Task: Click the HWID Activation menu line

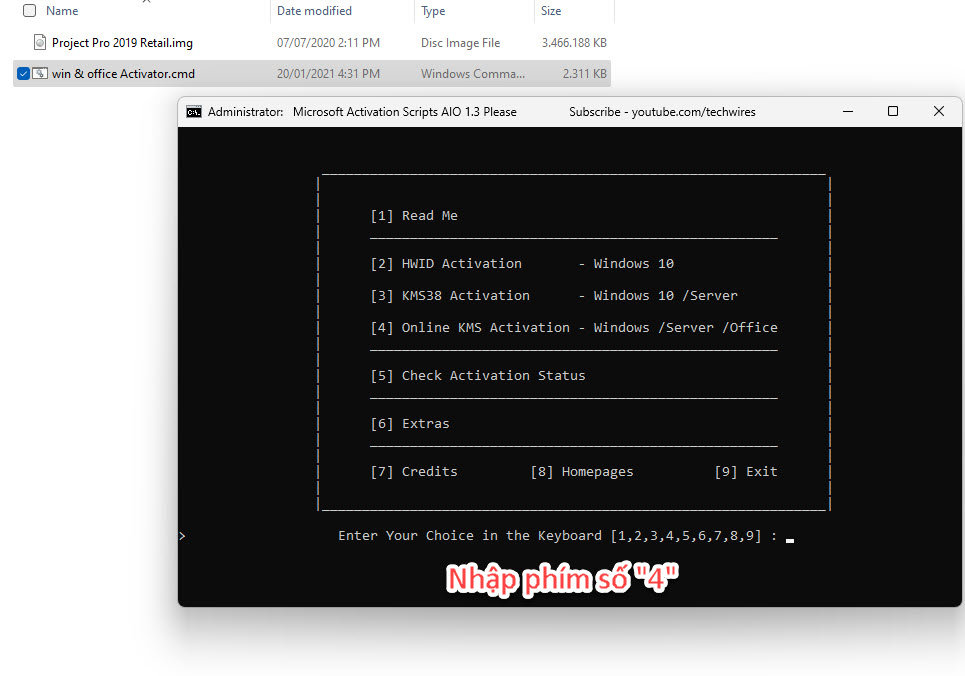Action: 521,263
